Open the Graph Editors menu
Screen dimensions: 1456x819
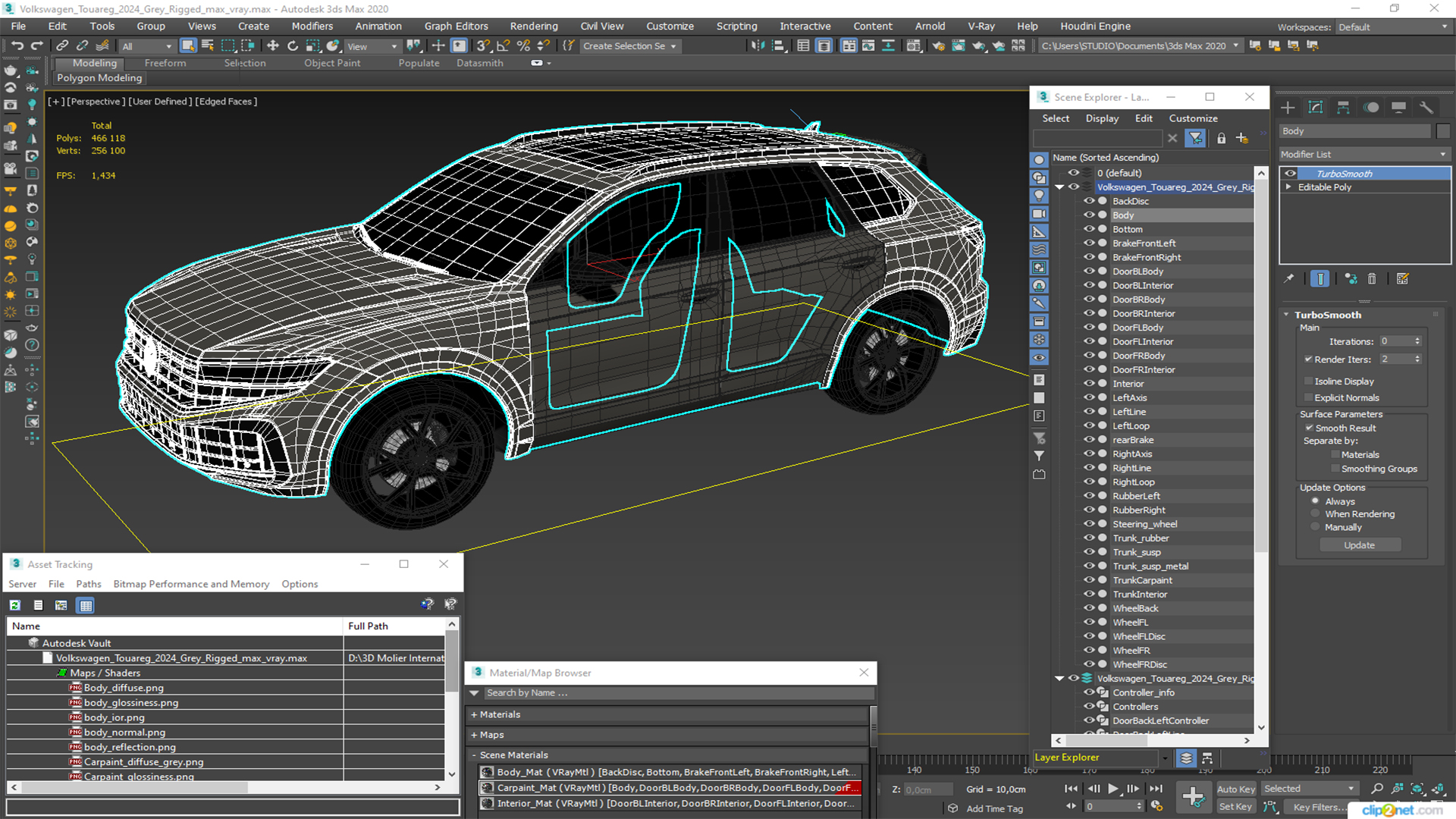point(457,26)
